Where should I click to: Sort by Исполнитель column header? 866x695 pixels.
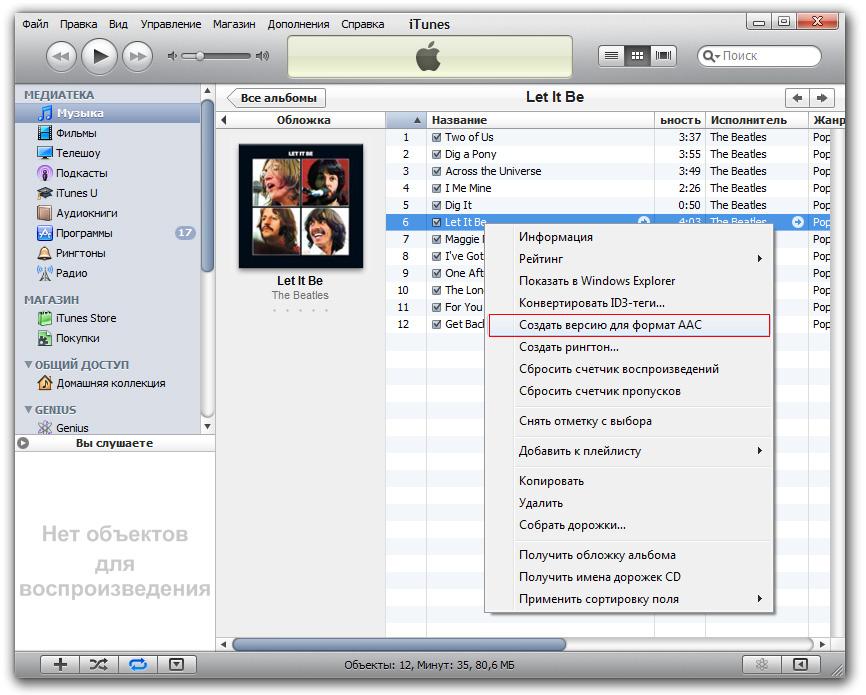coord(757,120)
